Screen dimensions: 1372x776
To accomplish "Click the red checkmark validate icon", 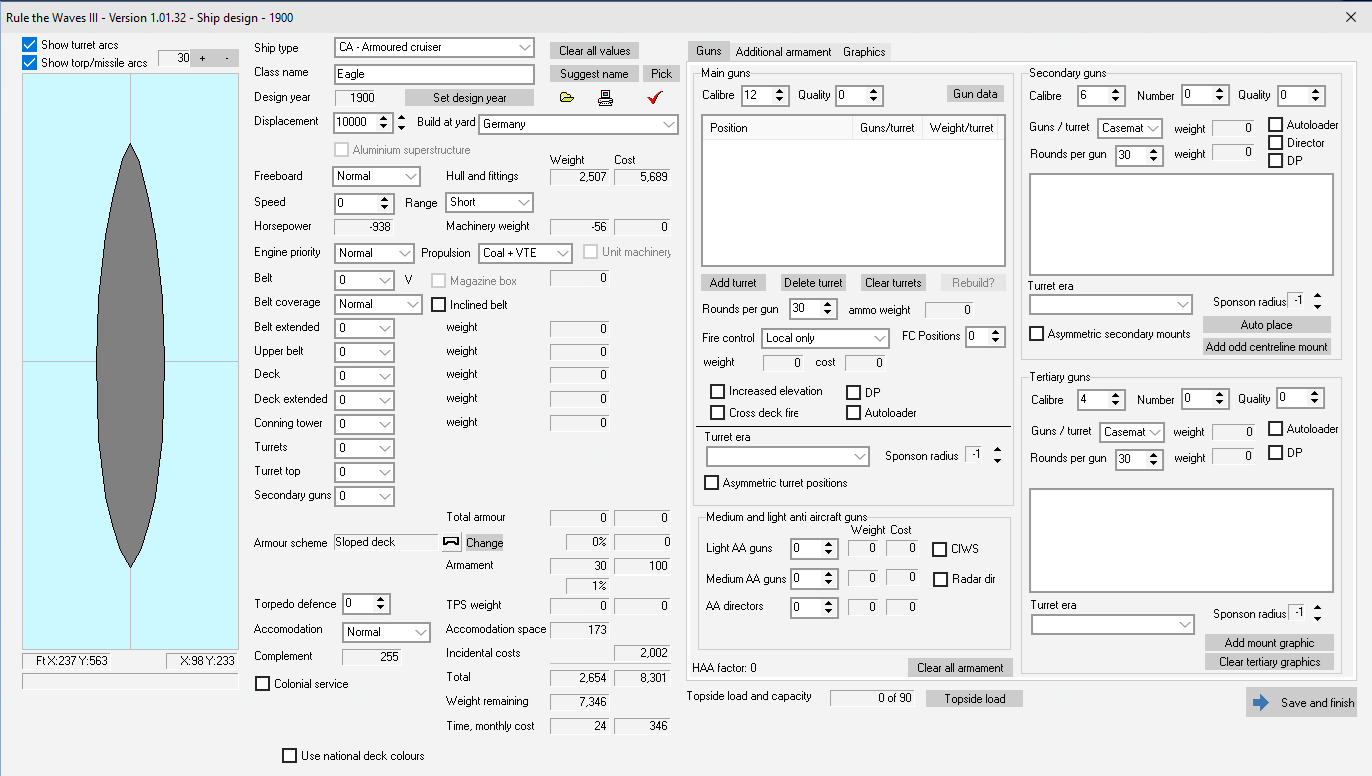I will 655,97.
